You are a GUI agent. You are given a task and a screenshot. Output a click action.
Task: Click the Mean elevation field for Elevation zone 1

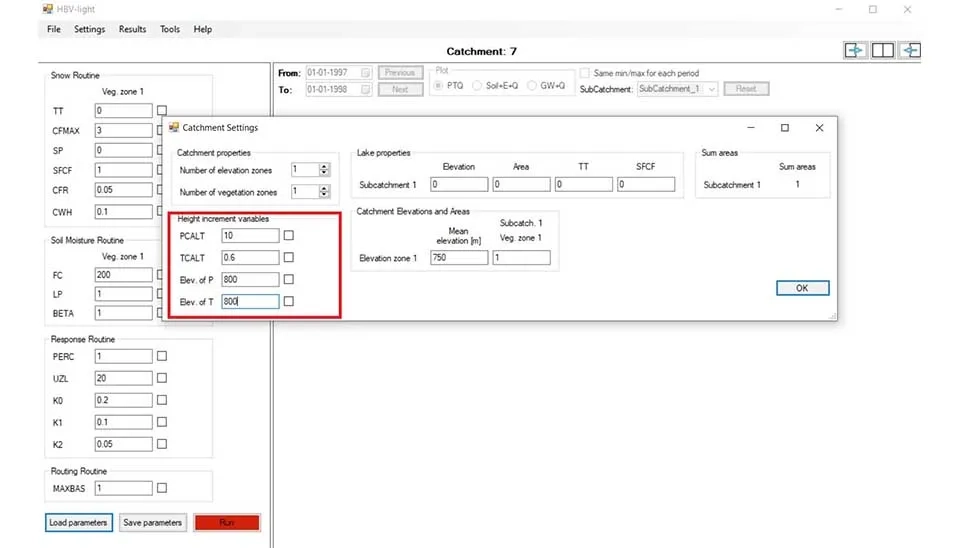coord(459,258)
